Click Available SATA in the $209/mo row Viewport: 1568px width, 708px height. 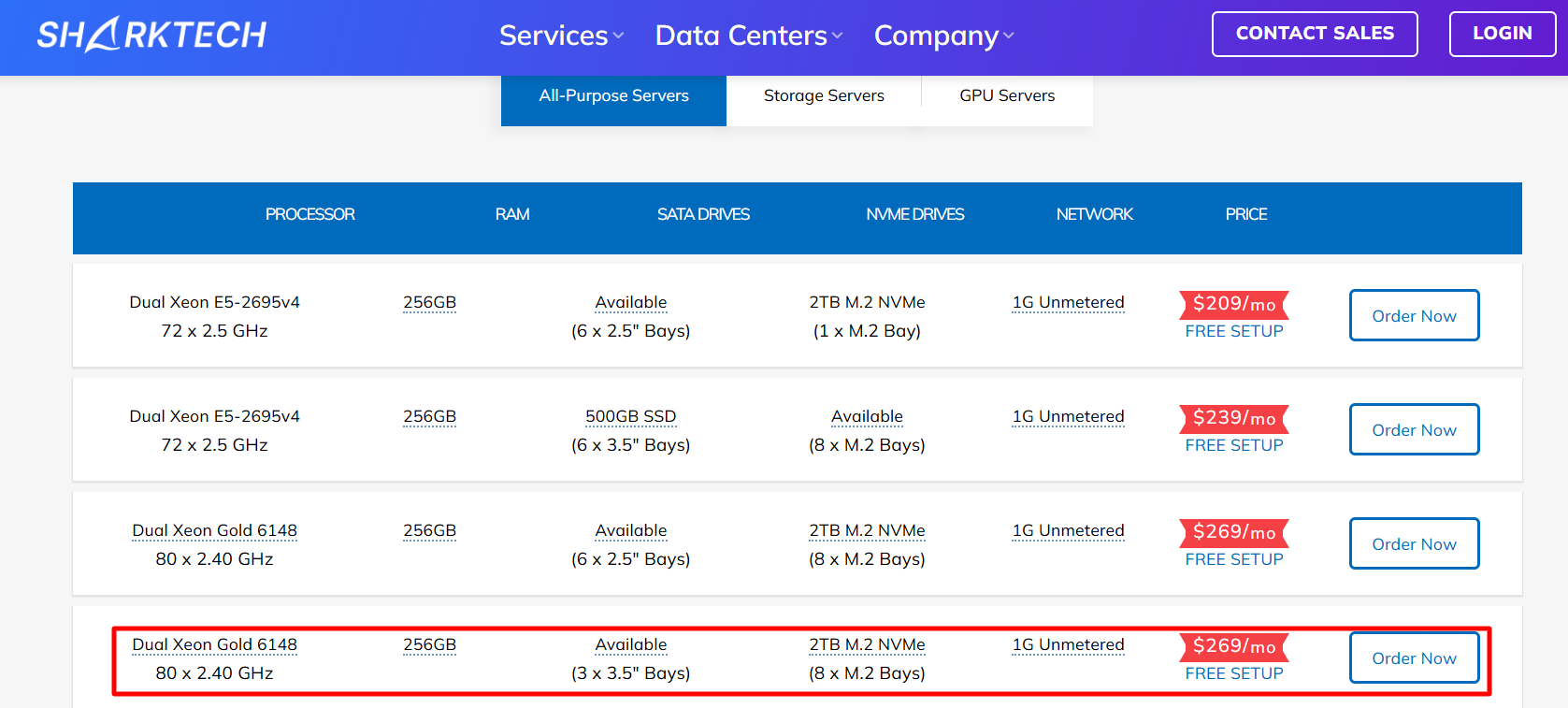point(631,302)
